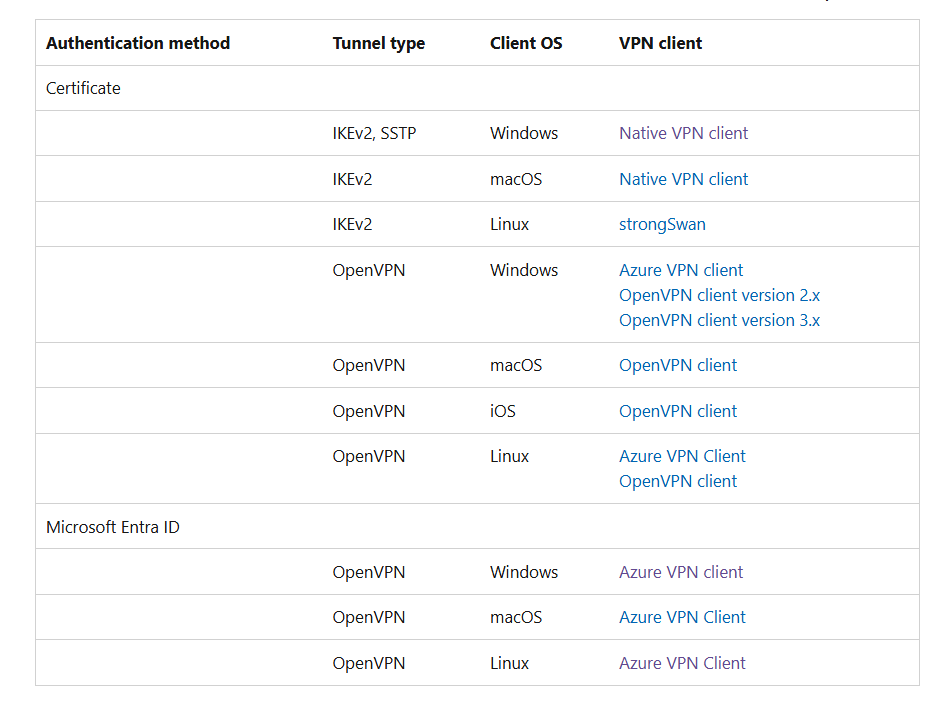Open the OpenVPN client version 3.x link
Image resolution: width=950 pixels, height=704 pixels.
tap(719, 320)
